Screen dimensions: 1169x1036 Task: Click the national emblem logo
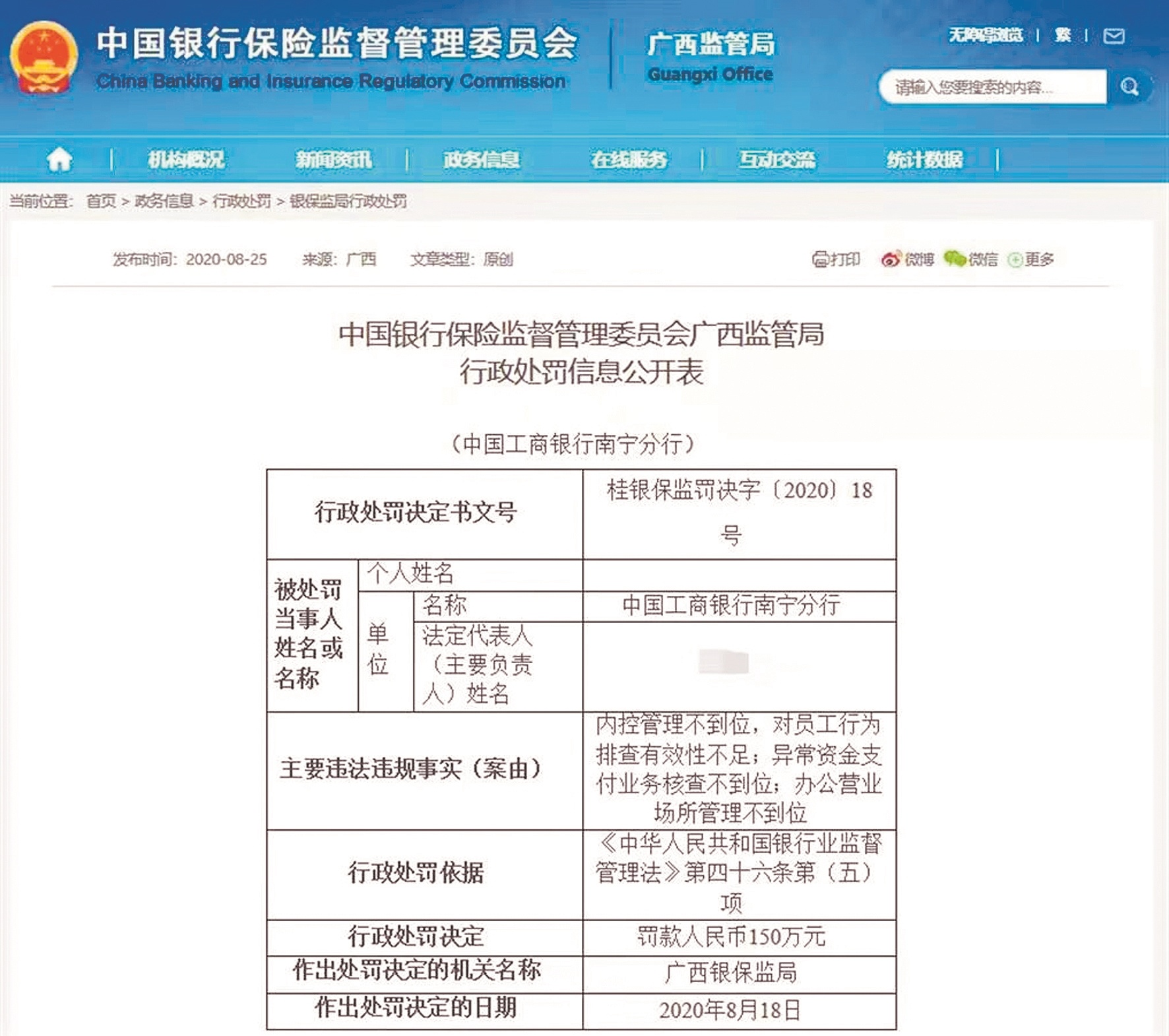coord(44,57)
